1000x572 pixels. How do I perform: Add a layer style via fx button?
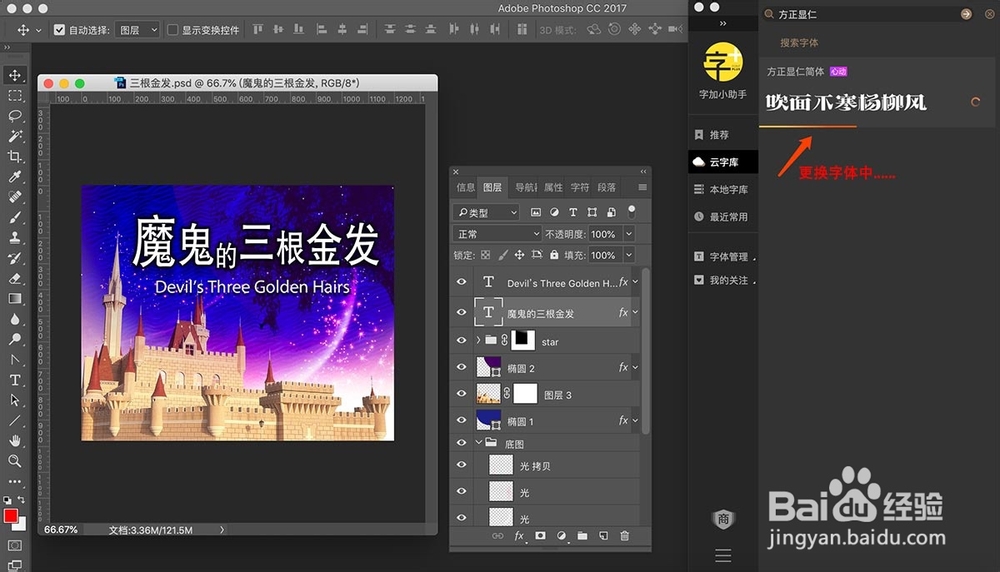coord(519,536)
